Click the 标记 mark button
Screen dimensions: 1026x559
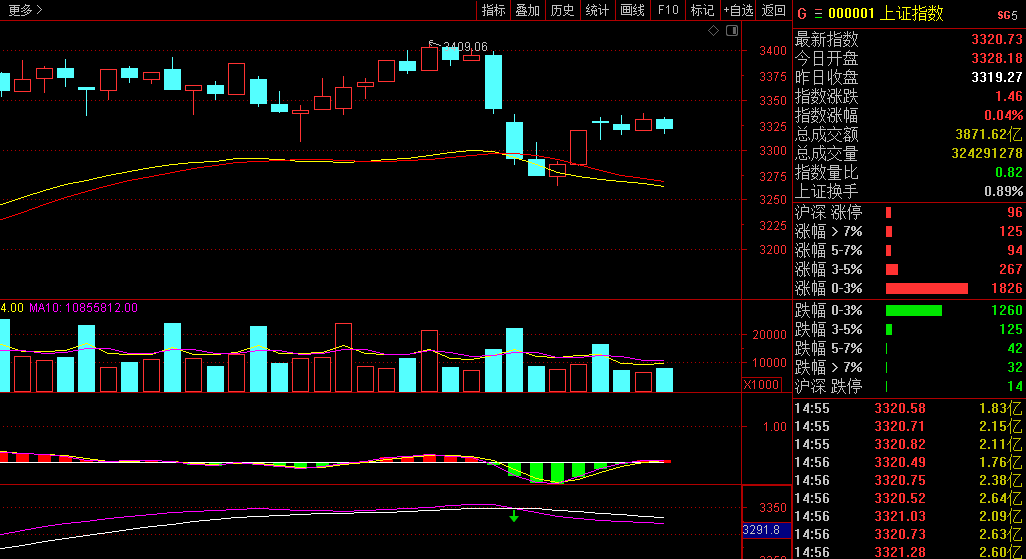click(702, 10)
